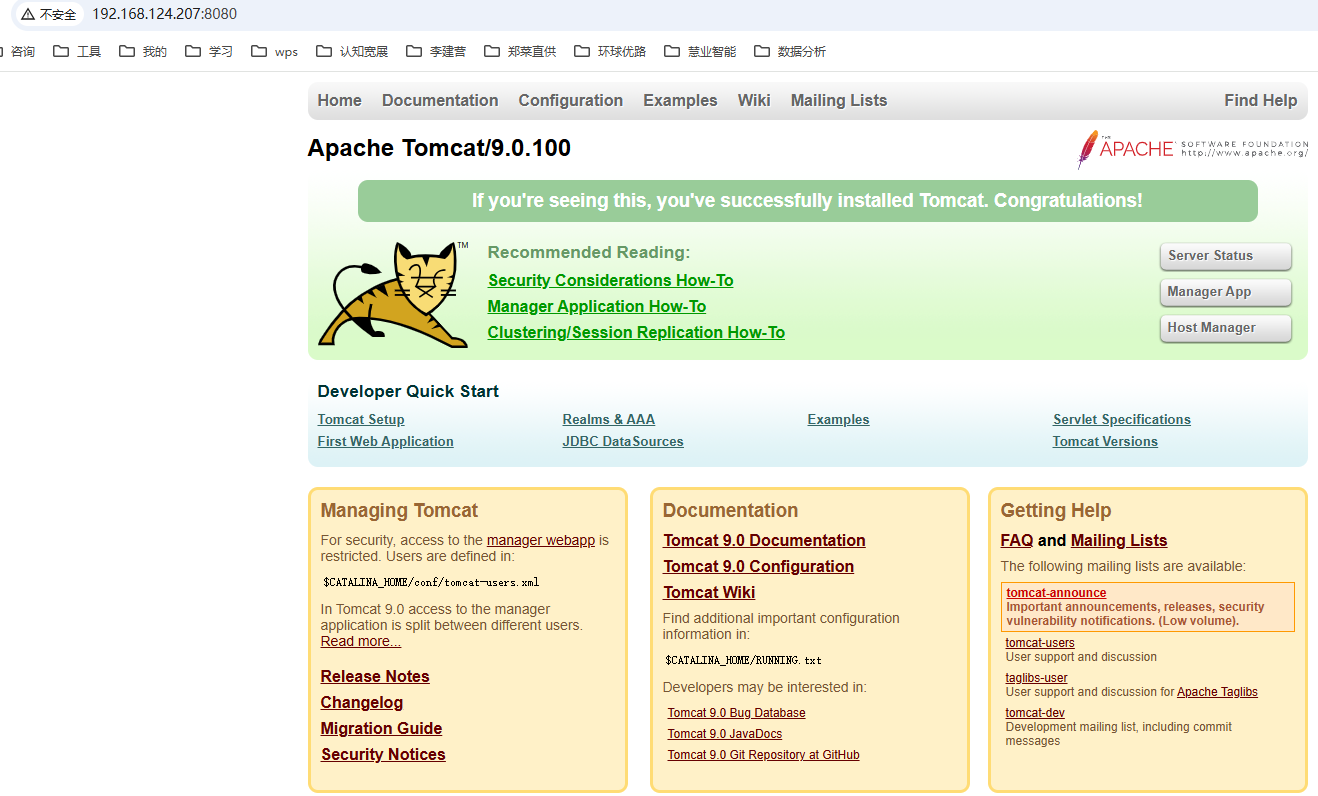Image resolution: width=1318 pixels, height=796 pixels.
Task: Launch the Manager App button
Action: click(x=1226, y=292)
